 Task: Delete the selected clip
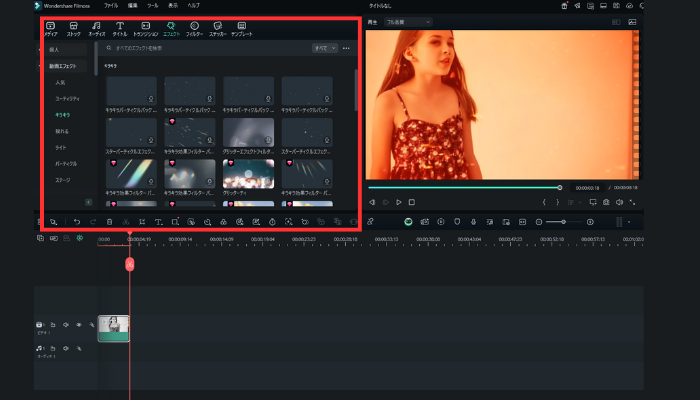pos(109,221)
